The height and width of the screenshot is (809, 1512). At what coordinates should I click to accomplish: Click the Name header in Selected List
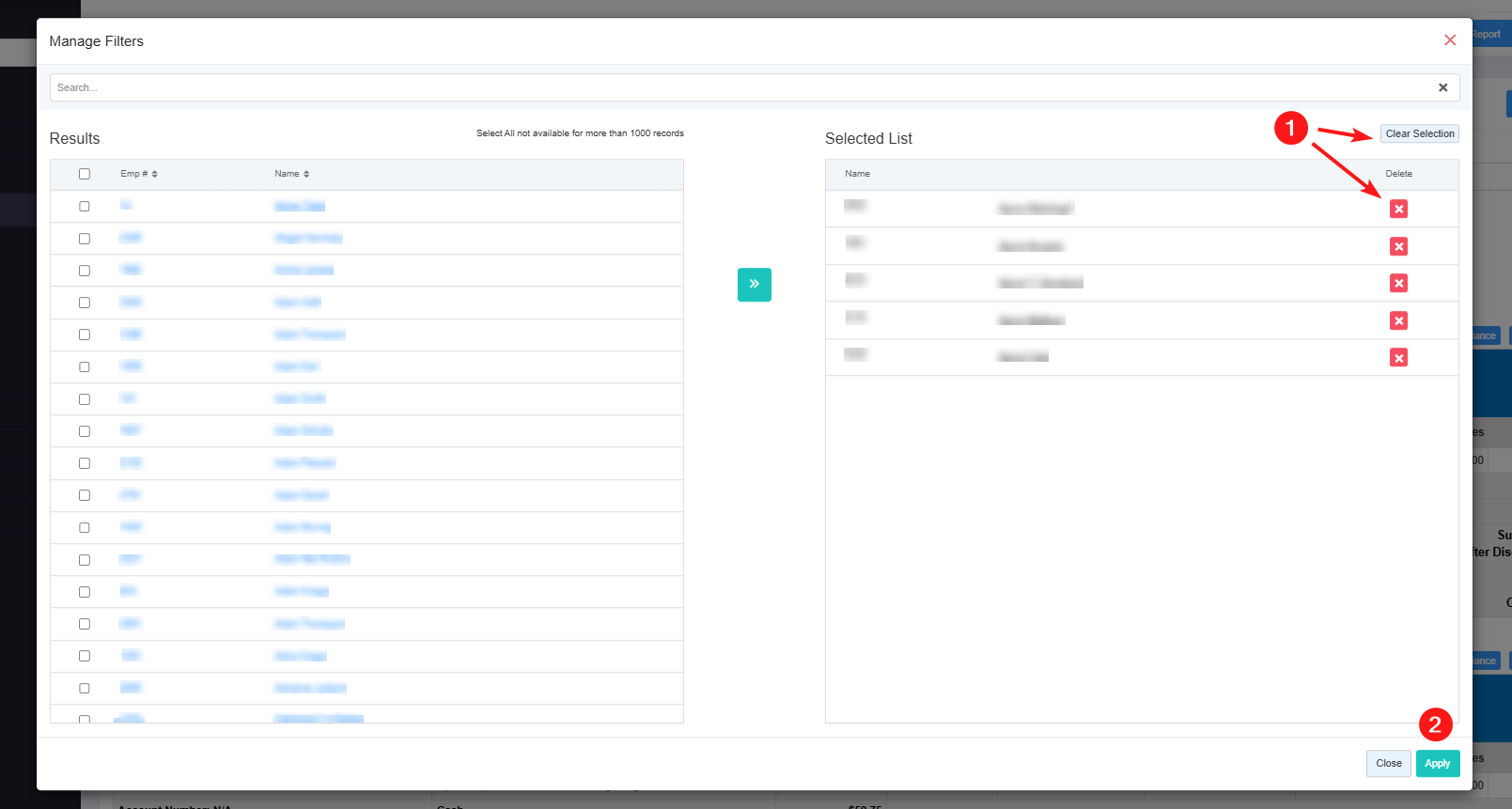[x=857, y=174]
